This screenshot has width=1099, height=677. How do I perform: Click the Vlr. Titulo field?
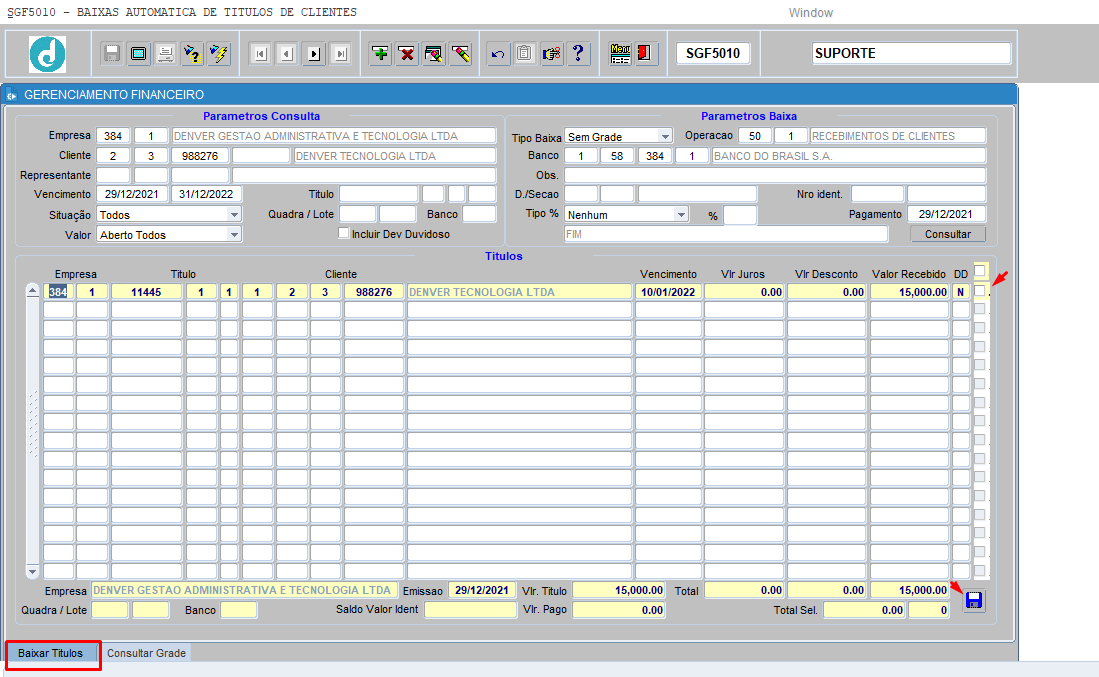(x=619, y=590)
